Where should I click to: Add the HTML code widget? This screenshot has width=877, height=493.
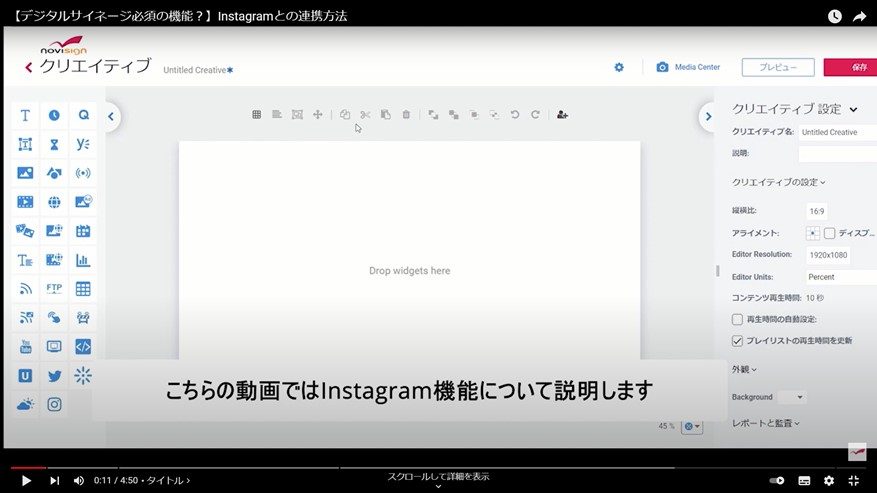click(83, 346)
